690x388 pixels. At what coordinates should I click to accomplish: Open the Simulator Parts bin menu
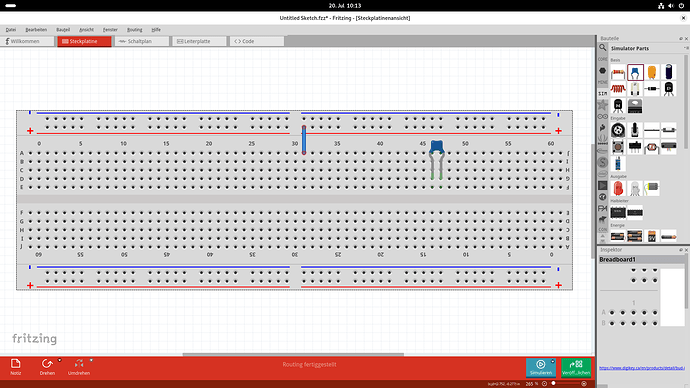686,48
